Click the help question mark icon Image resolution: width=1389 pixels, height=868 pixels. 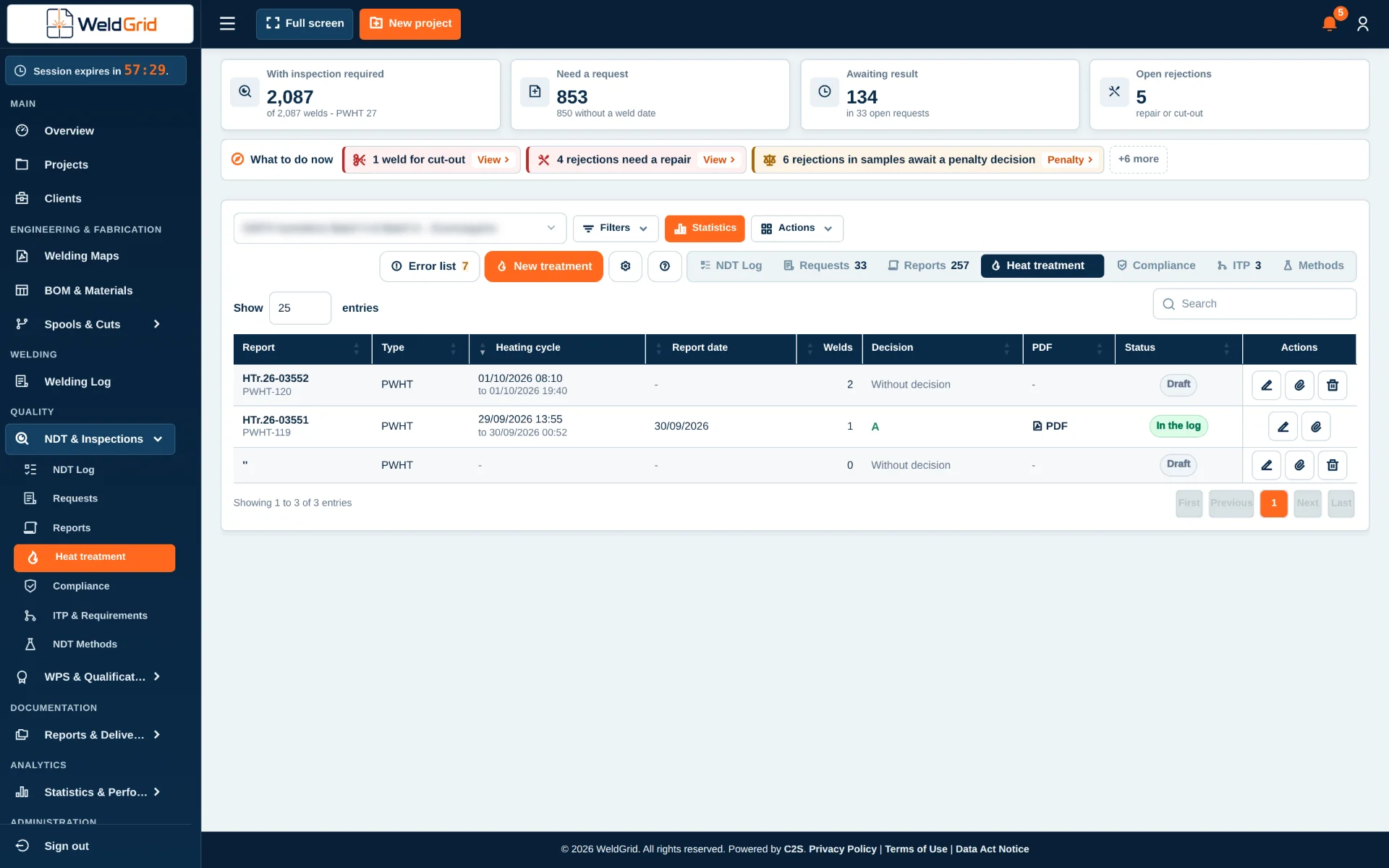[x=664, y=266]
